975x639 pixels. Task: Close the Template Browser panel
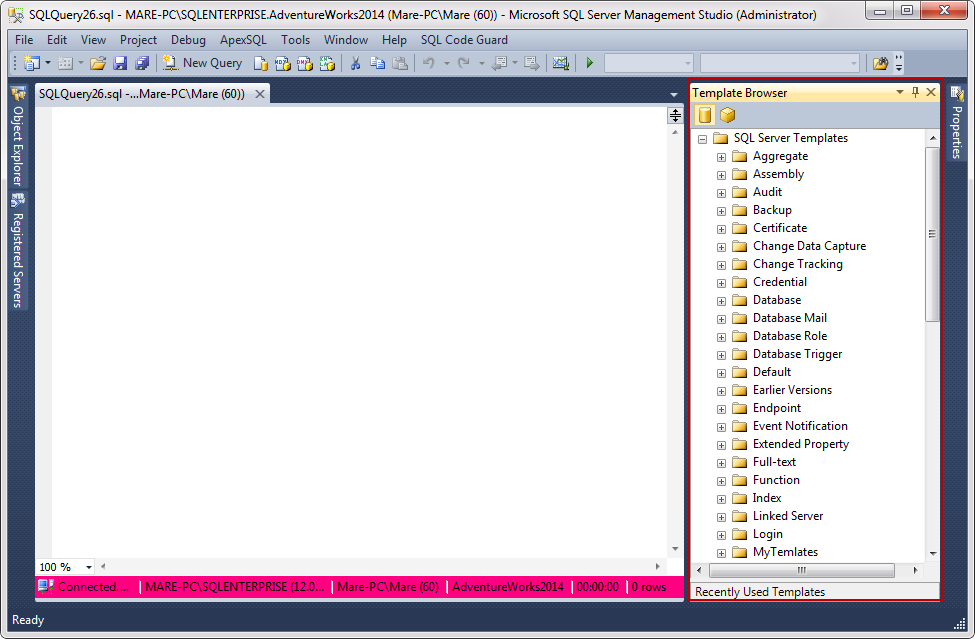(931, 92)
